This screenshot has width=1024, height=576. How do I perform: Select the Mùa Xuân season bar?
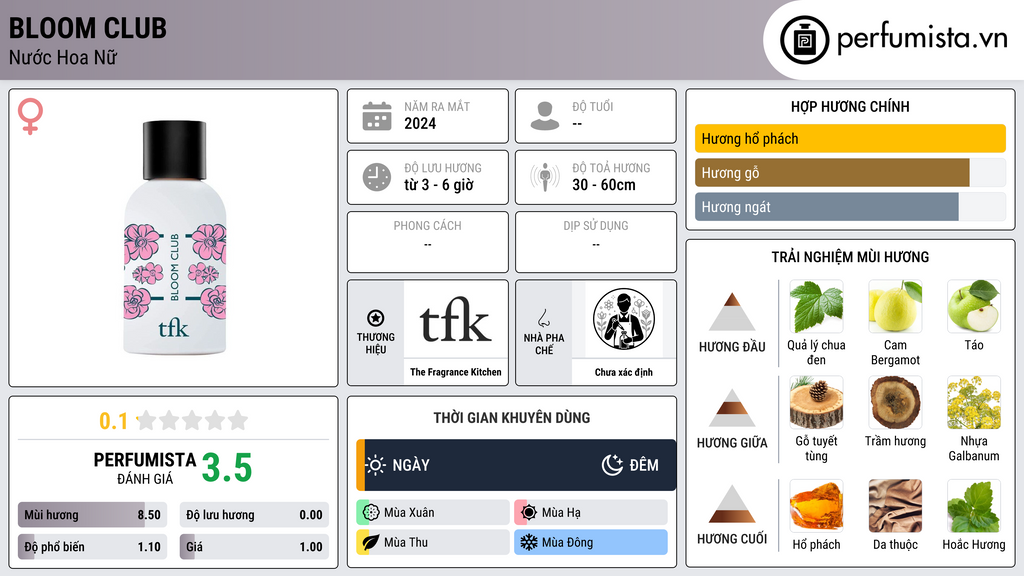pyautogui.click(x=433, y=513)
